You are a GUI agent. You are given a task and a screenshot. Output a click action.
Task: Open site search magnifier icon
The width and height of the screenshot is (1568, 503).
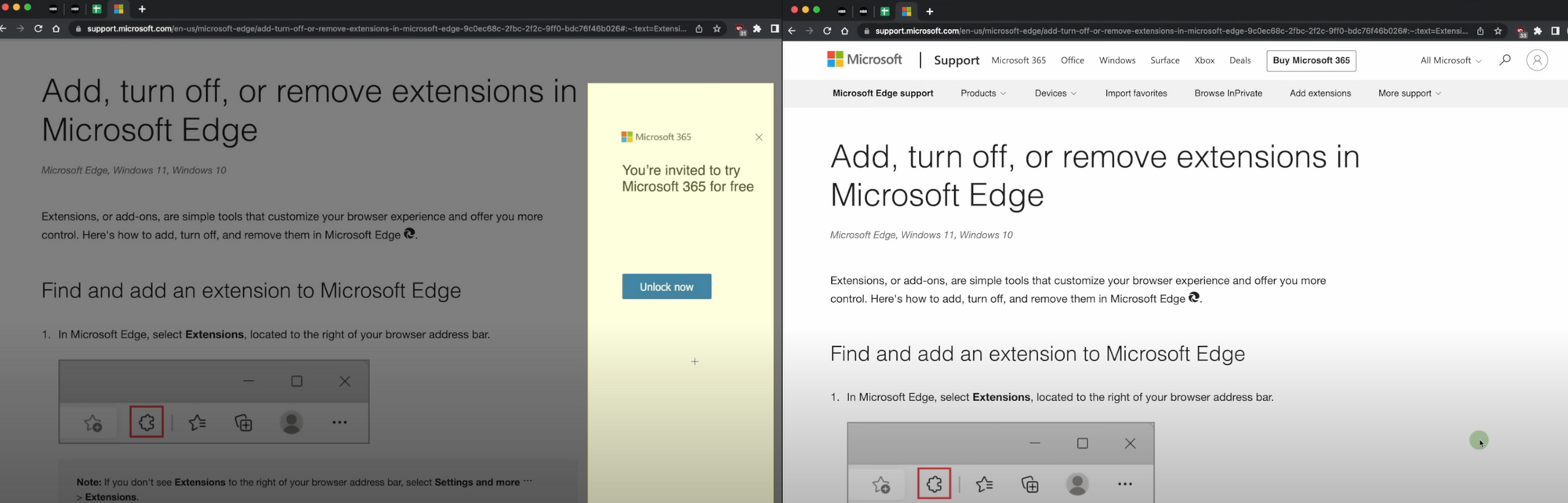[x=1504, y=60]
